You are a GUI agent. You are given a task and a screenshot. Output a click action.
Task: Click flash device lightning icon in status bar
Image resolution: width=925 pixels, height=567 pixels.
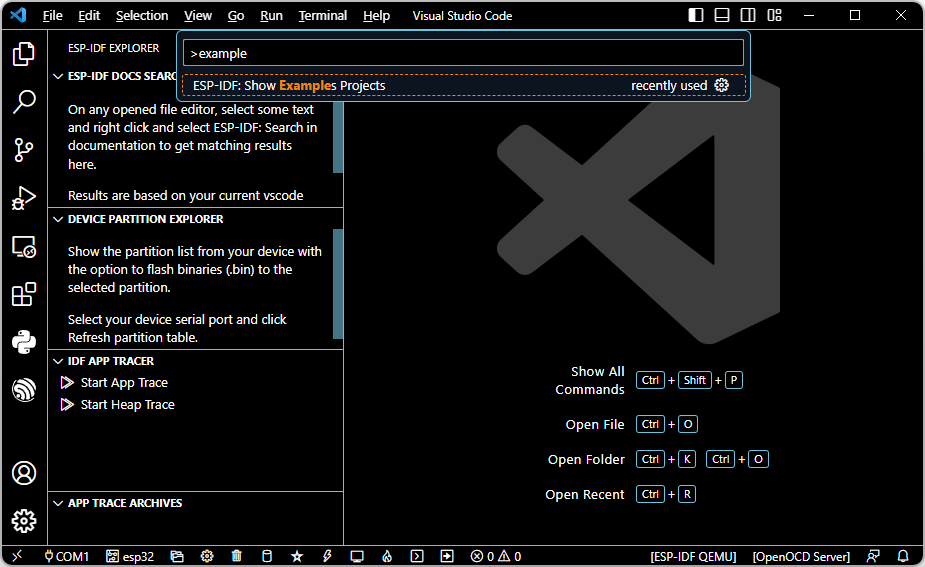pos(327,556)
